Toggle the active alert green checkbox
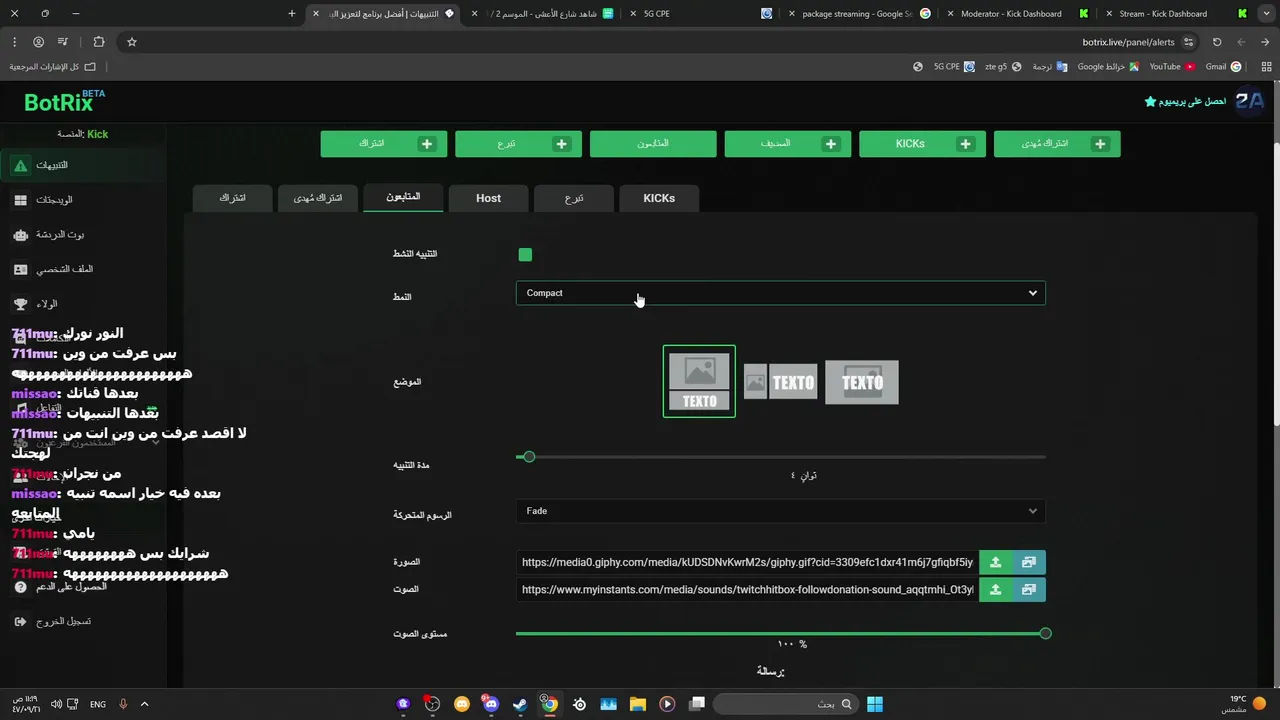 coord(525,255)
